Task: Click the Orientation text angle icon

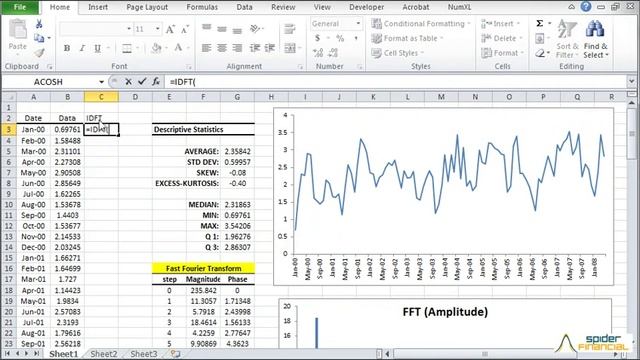Action: click(256, 29)
